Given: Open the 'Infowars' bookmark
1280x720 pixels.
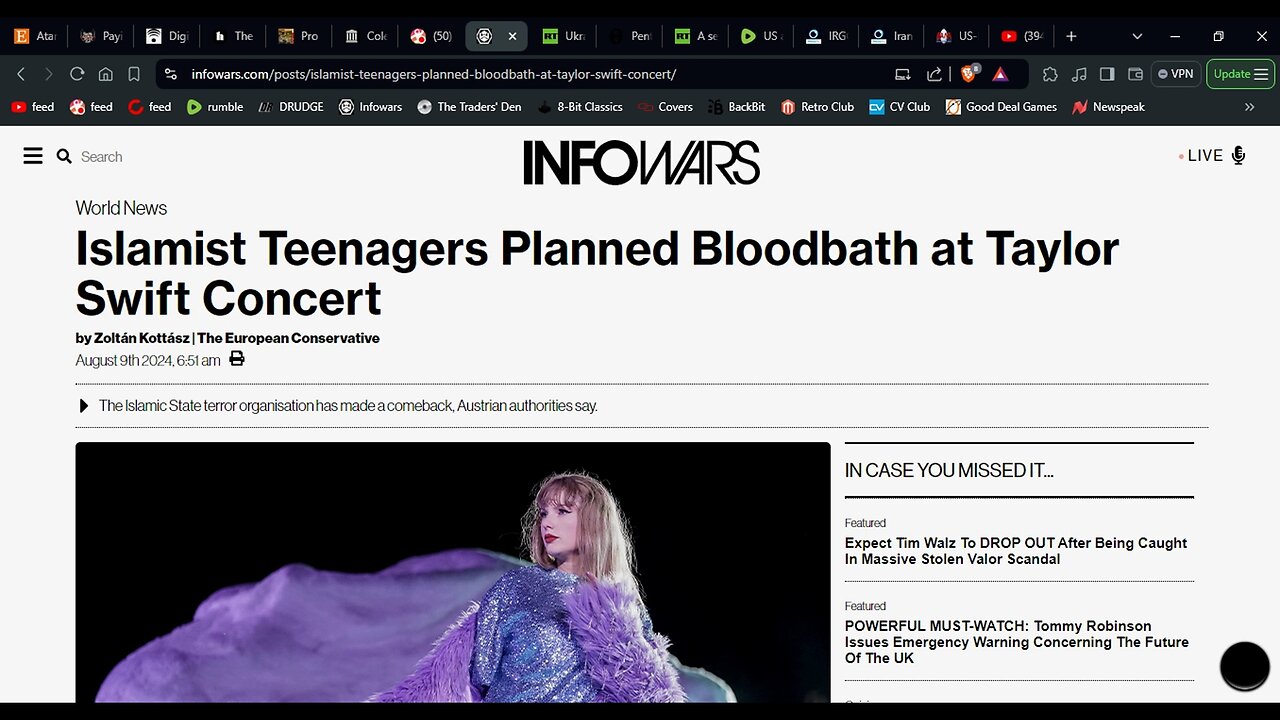Looking at the screenshot, I should [x=371, y=107].
